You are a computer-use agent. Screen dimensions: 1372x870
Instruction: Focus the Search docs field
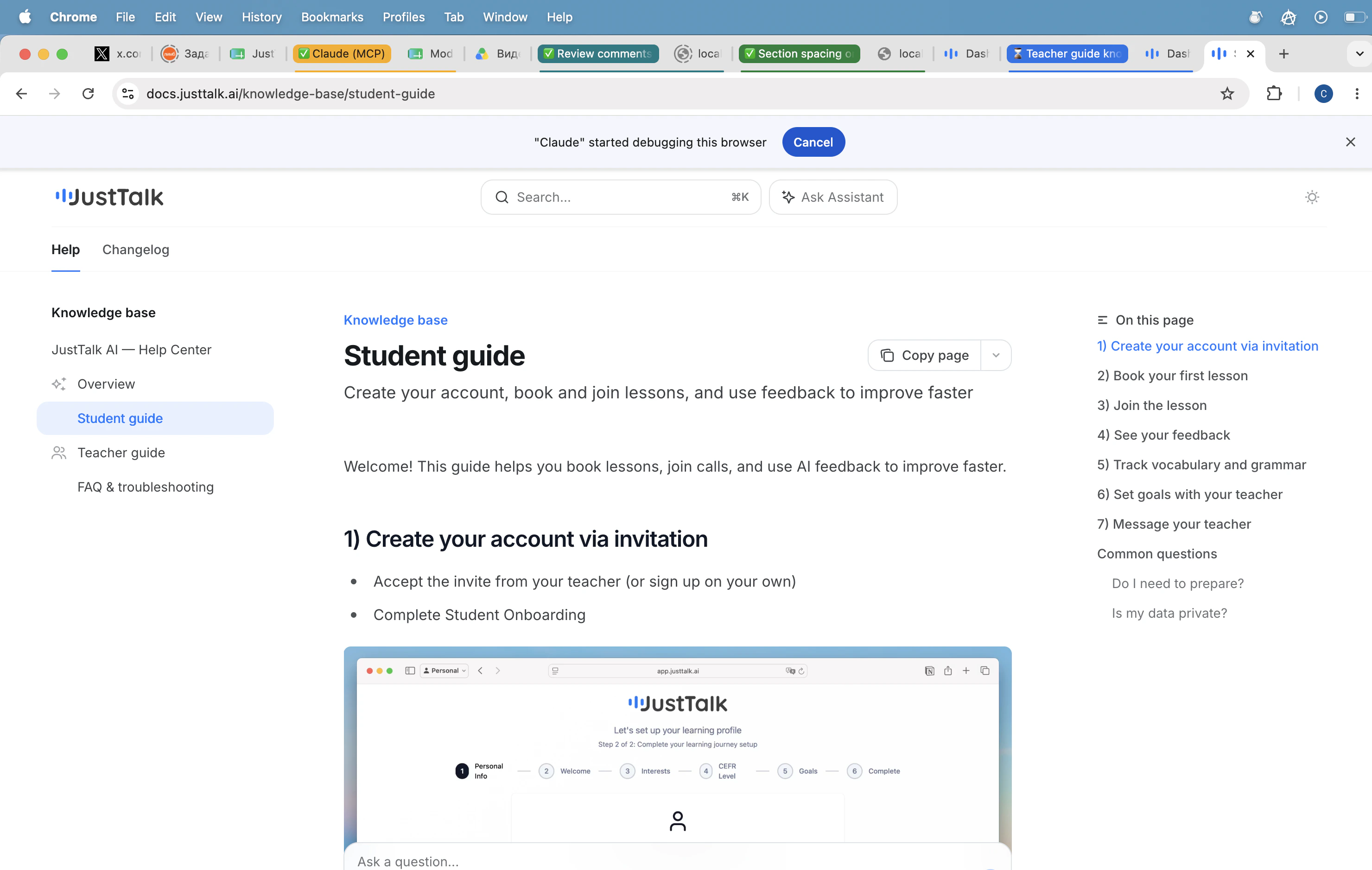tap(621, 197)
